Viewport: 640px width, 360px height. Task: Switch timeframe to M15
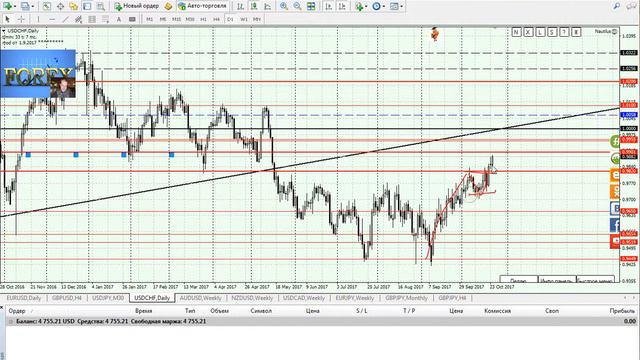pos(176,19)
